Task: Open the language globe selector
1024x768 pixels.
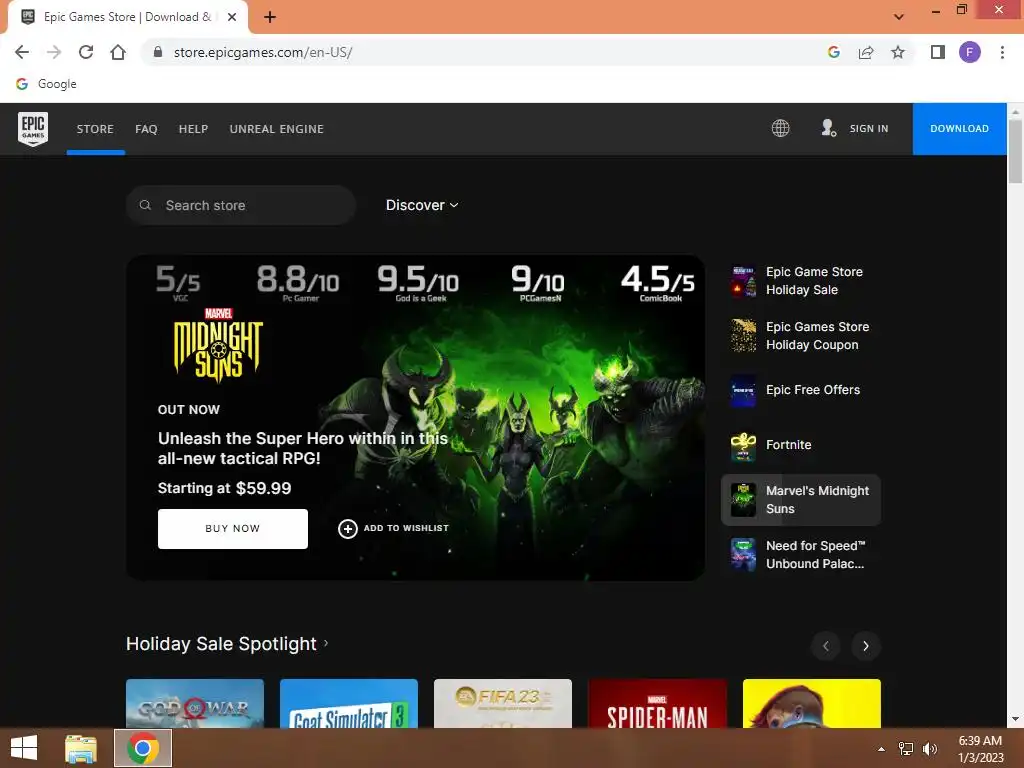Action: [x=780, y=128]
